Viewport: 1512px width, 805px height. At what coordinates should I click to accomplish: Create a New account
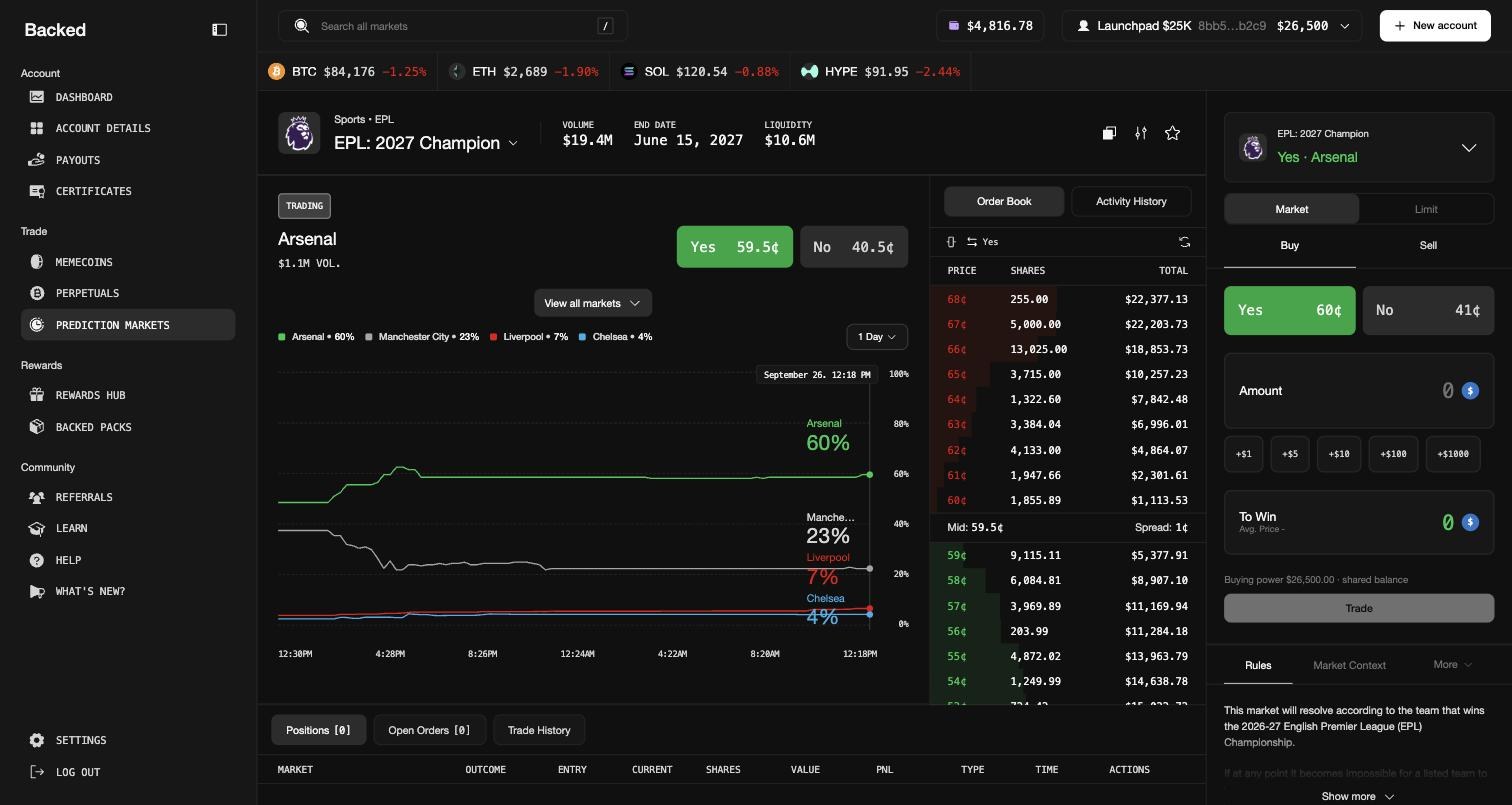[1435, 26]
